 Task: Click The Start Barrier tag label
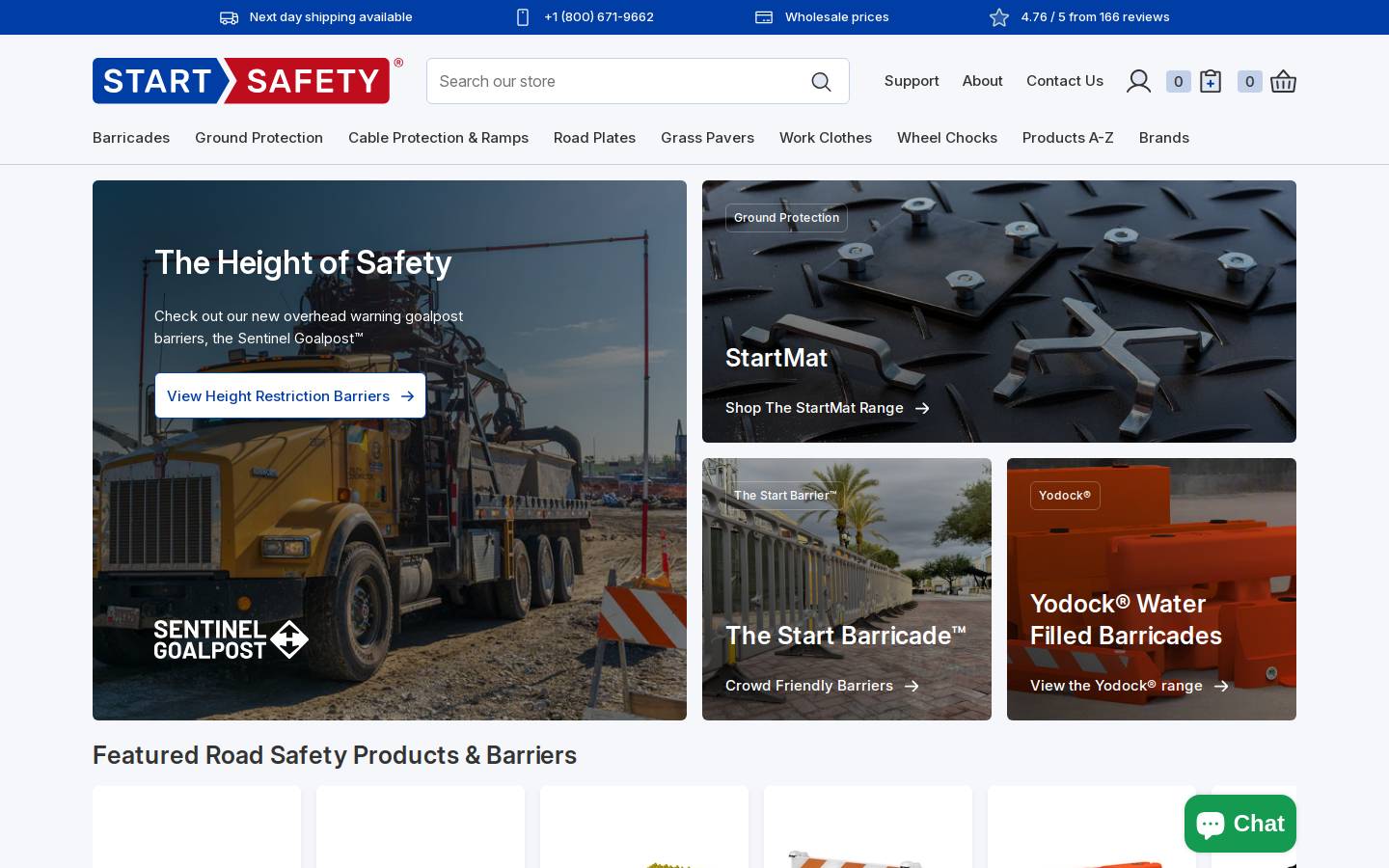tap(785, 496)
